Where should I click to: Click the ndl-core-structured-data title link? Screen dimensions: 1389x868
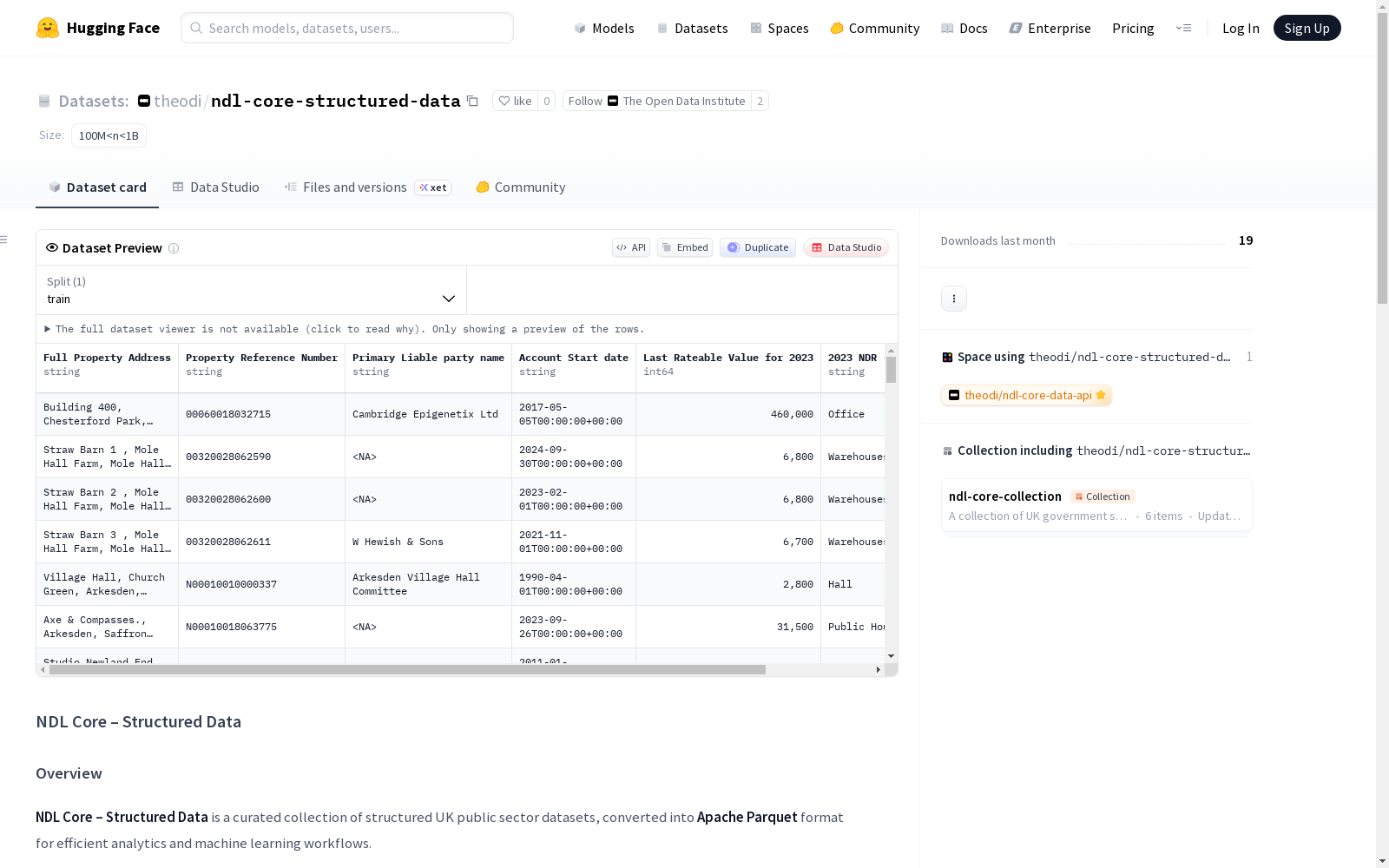coord(336,101)
